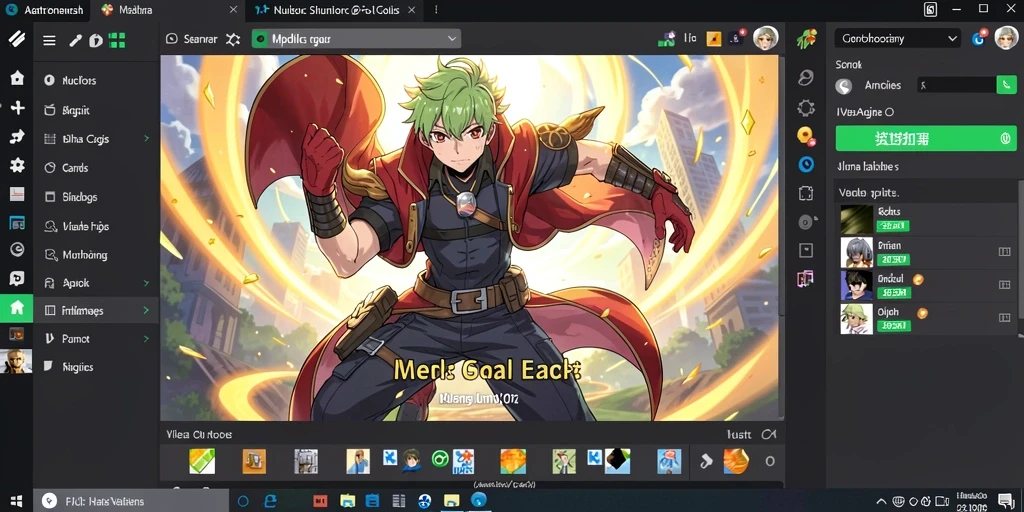Screen dimensions: 1024x512
Task: Click the blue badge icon beside Genbhoorany dropdown
Action: coord(978,39)
